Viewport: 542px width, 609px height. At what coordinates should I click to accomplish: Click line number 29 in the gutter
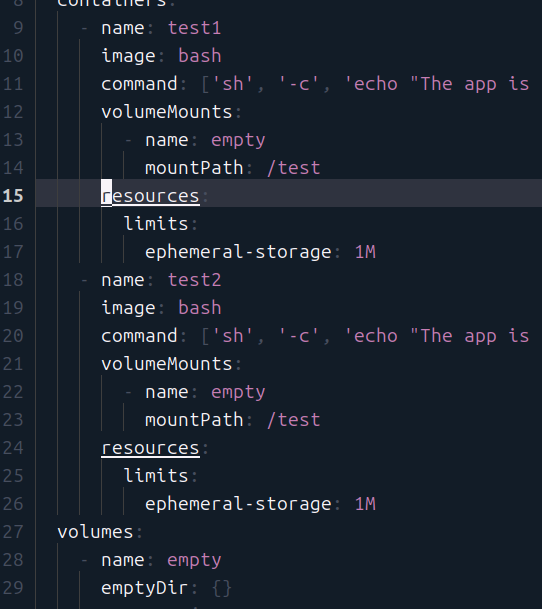(13, 588)
